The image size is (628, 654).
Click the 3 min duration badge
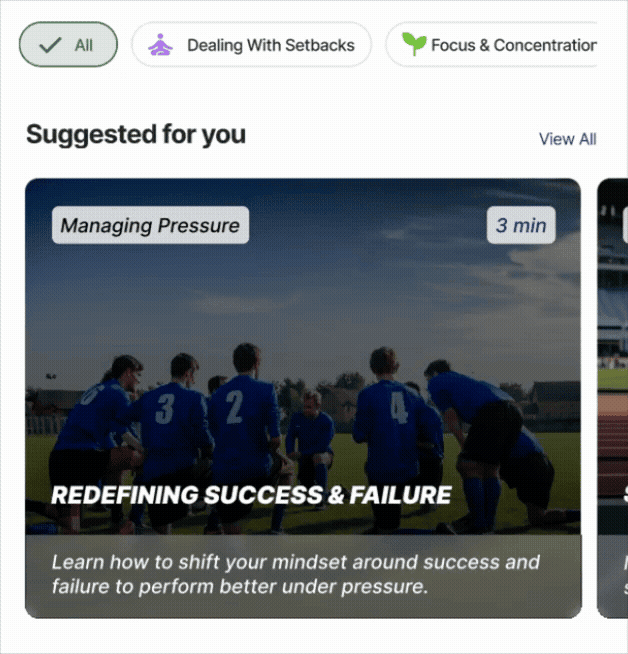pyautogui.click(x=521, y=226)
